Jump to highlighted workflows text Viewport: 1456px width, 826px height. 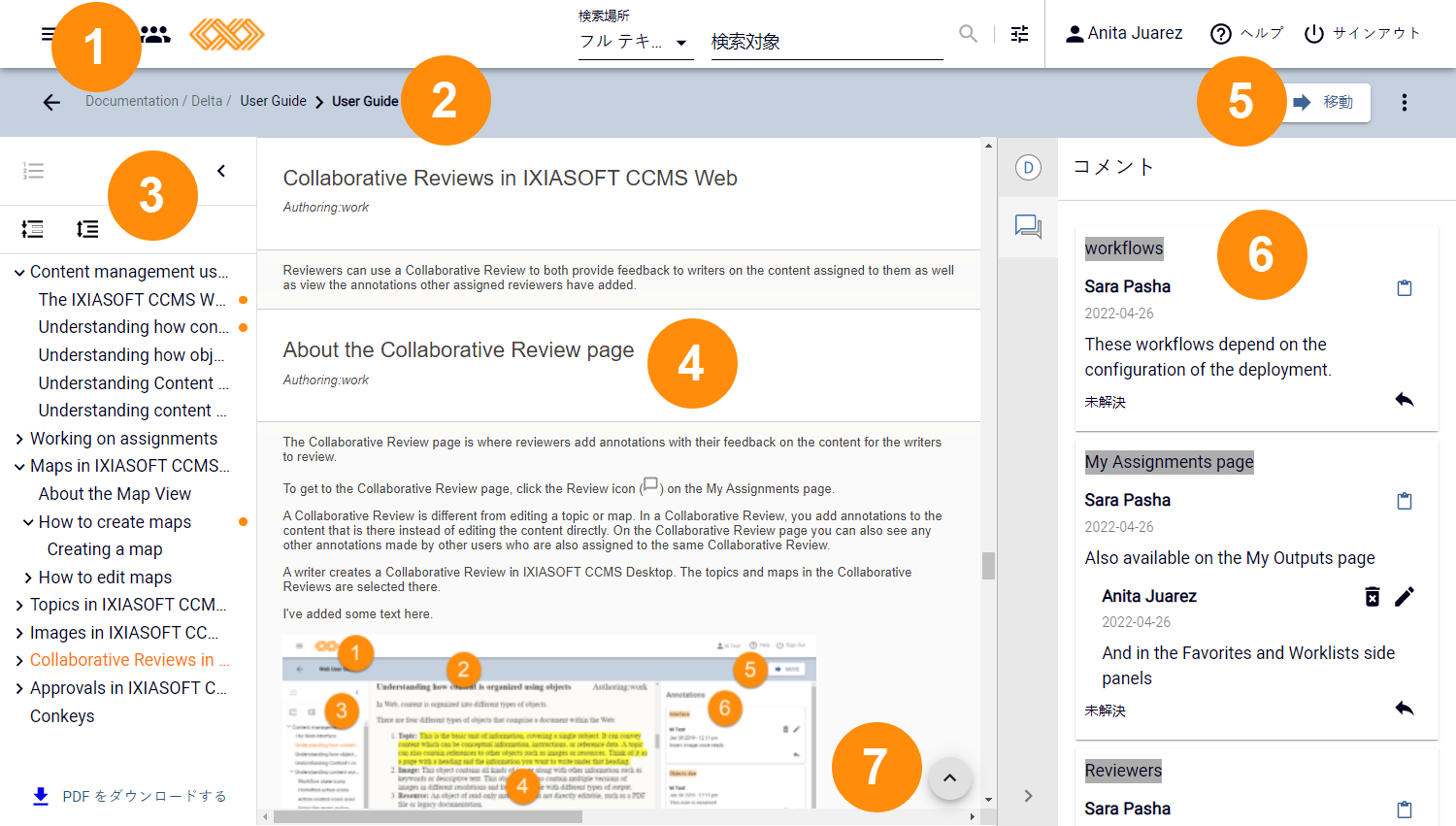[x=1123, y=248]
